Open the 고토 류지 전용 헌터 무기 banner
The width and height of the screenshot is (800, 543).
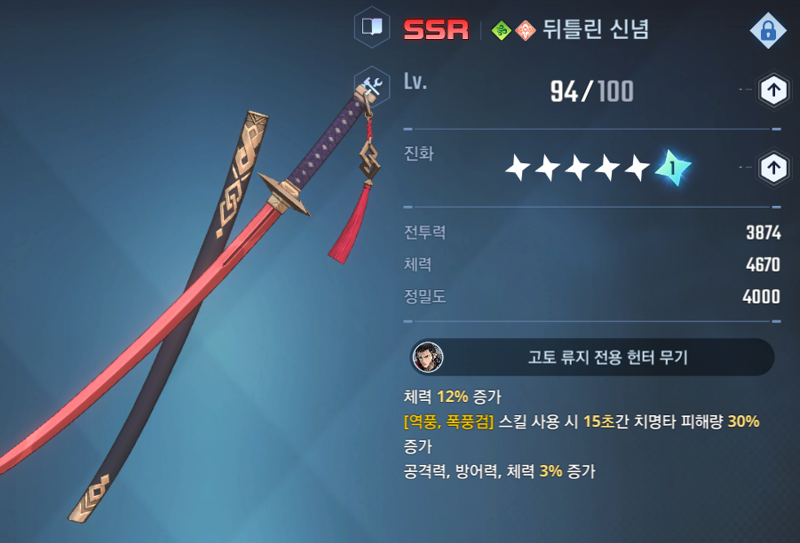click(592, 357)
